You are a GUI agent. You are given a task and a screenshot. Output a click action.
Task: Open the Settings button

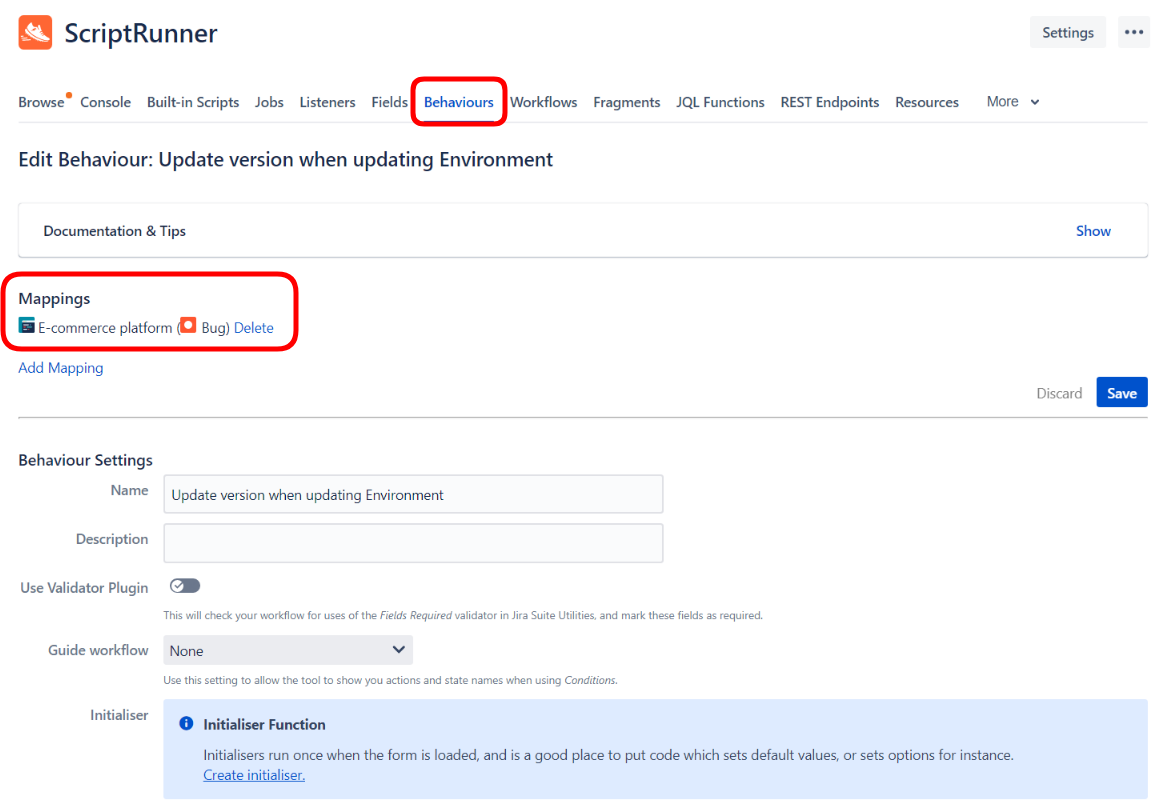1067,32
